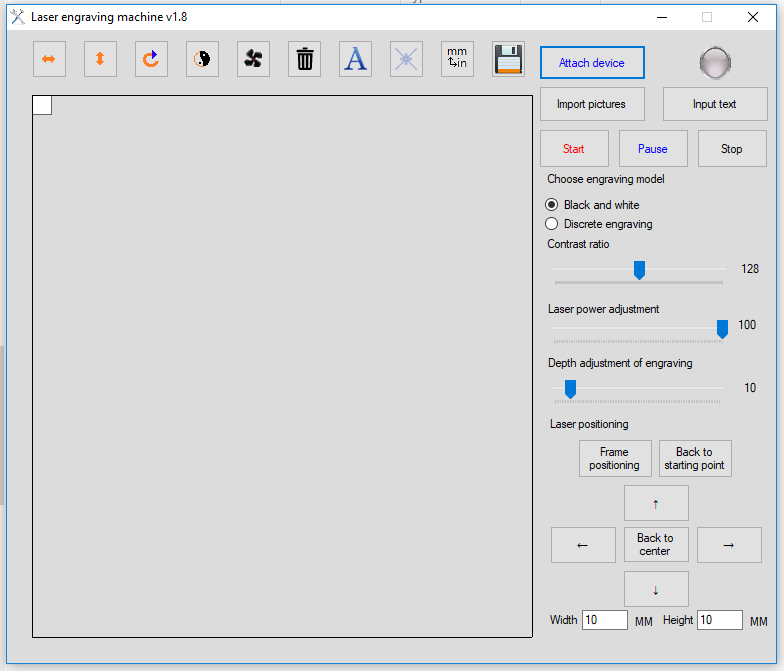Open the text tool letter A icon

tap(355, 59)
